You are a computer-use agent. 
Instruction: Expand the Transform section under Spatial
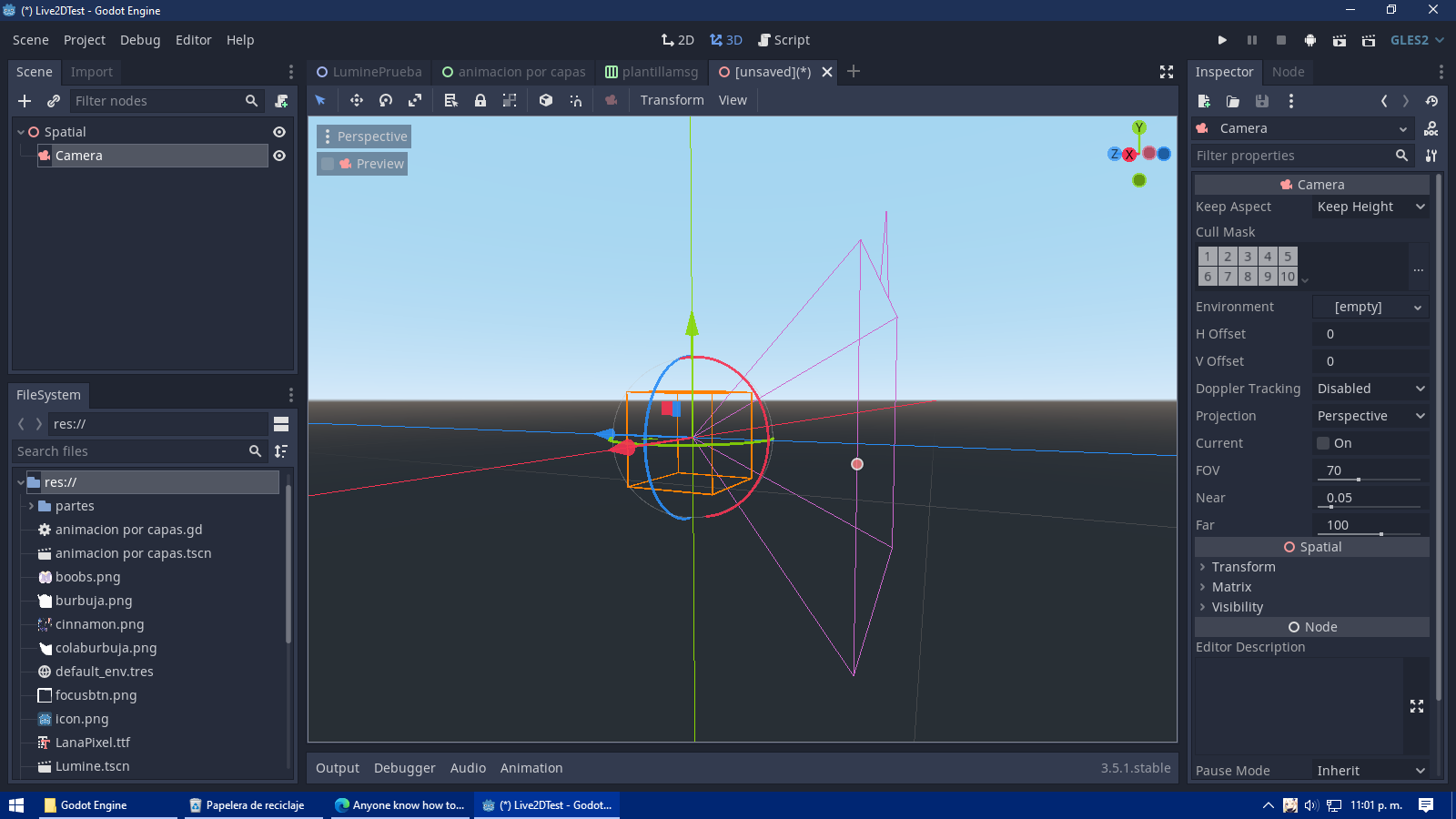(x=1243, y=566)
